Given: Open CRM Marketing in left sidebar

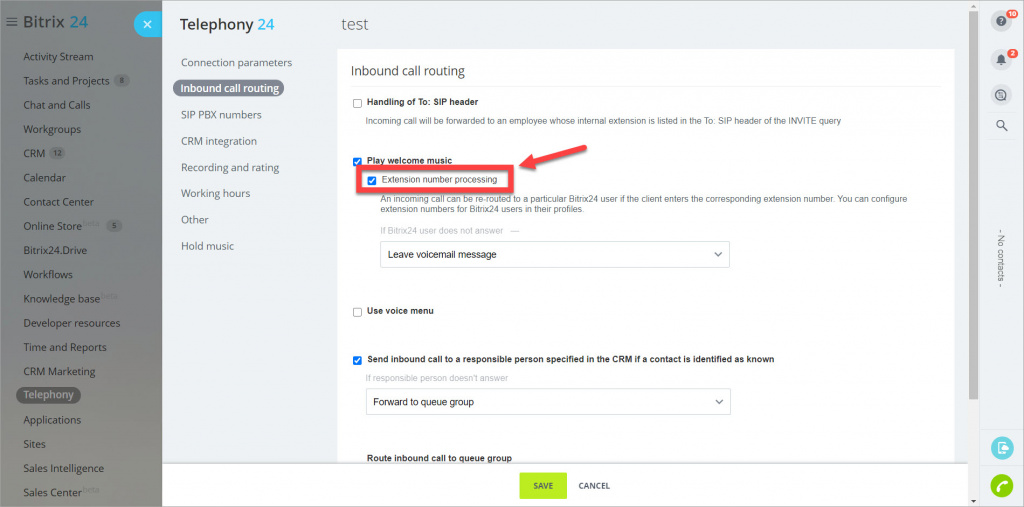Looking at the screenshot, I should point(59,371).
